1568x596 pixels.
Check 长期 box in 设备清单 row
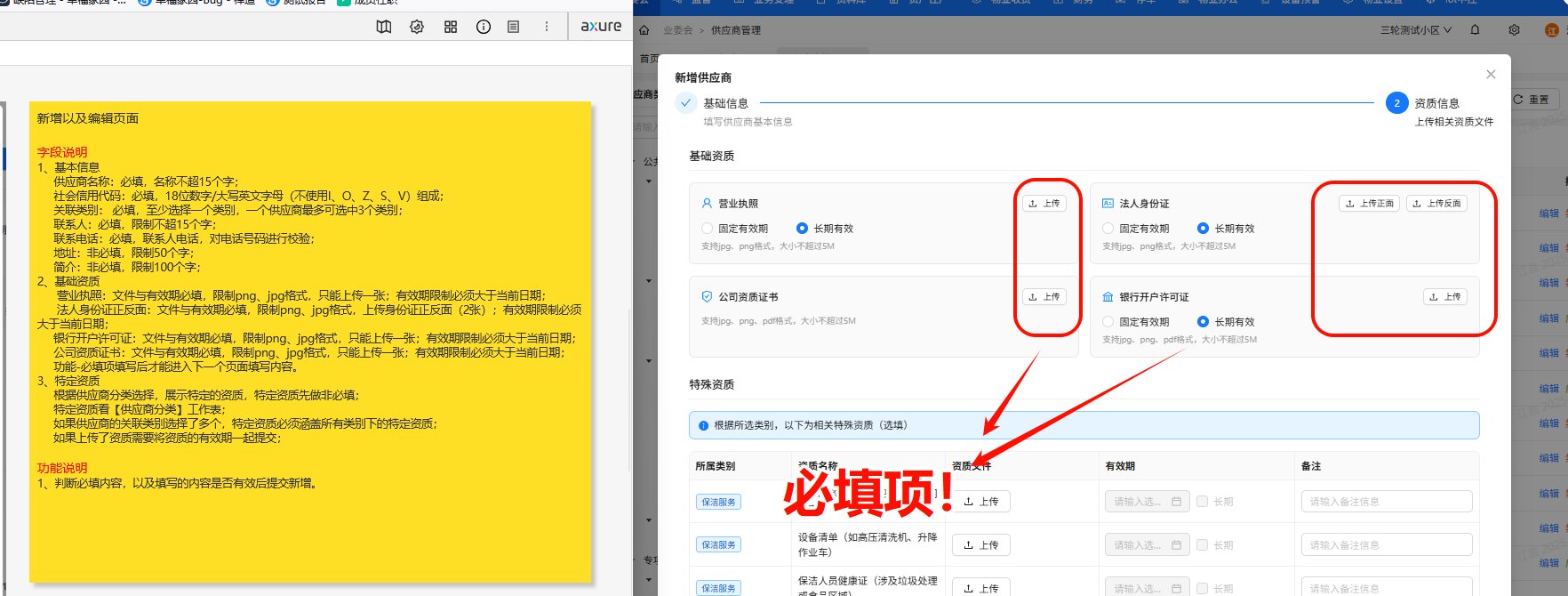(1202, 544)
